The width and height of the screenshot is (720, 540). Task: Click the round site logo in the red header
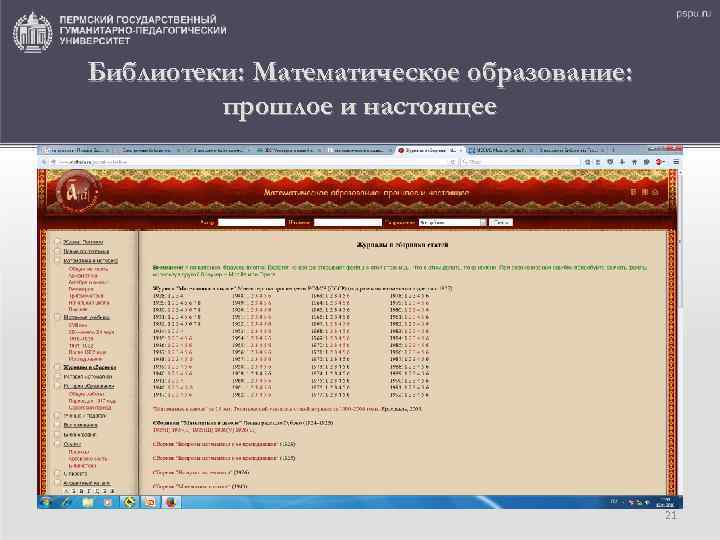[77, 192]
